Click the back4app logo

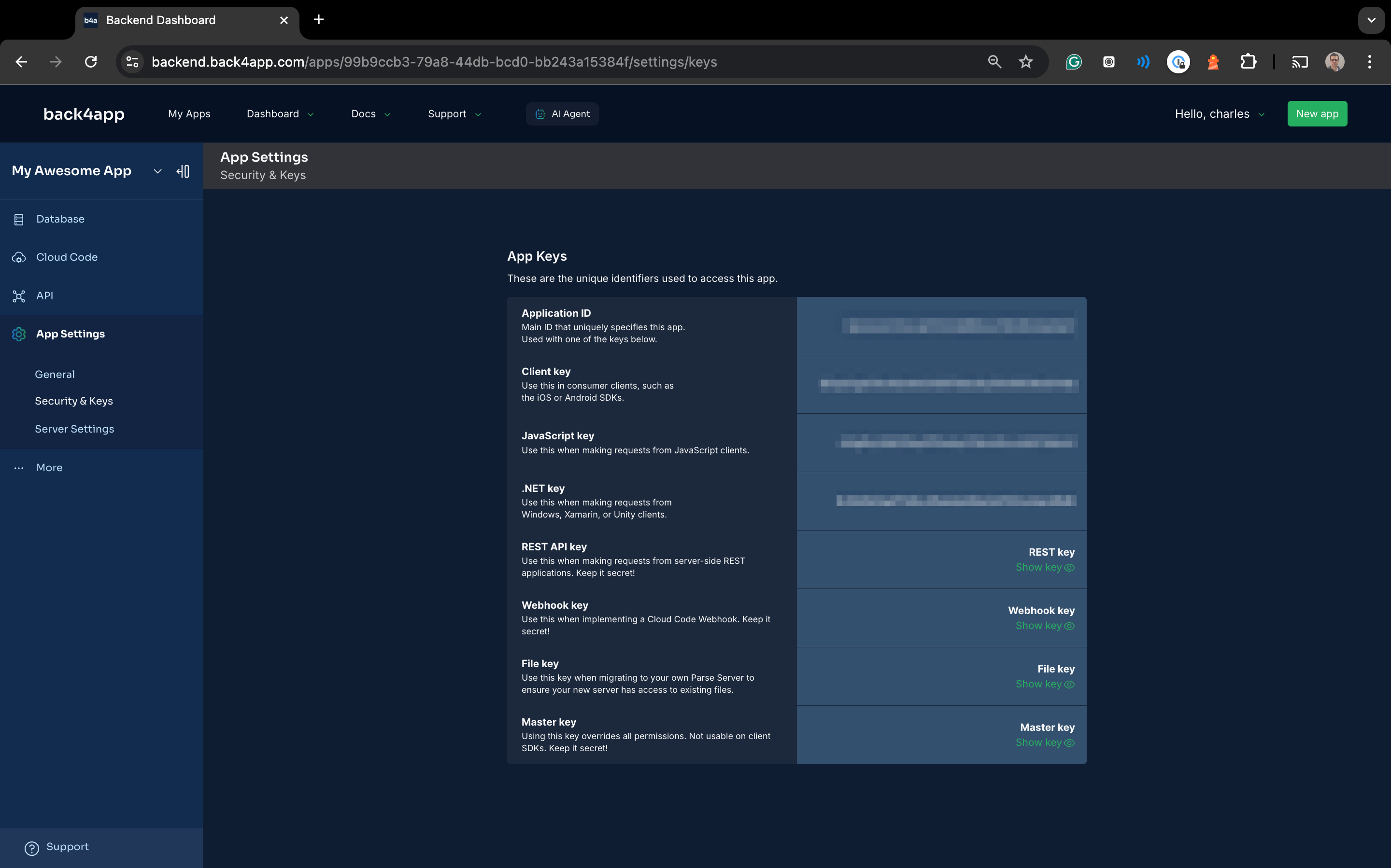coord(84,114)
